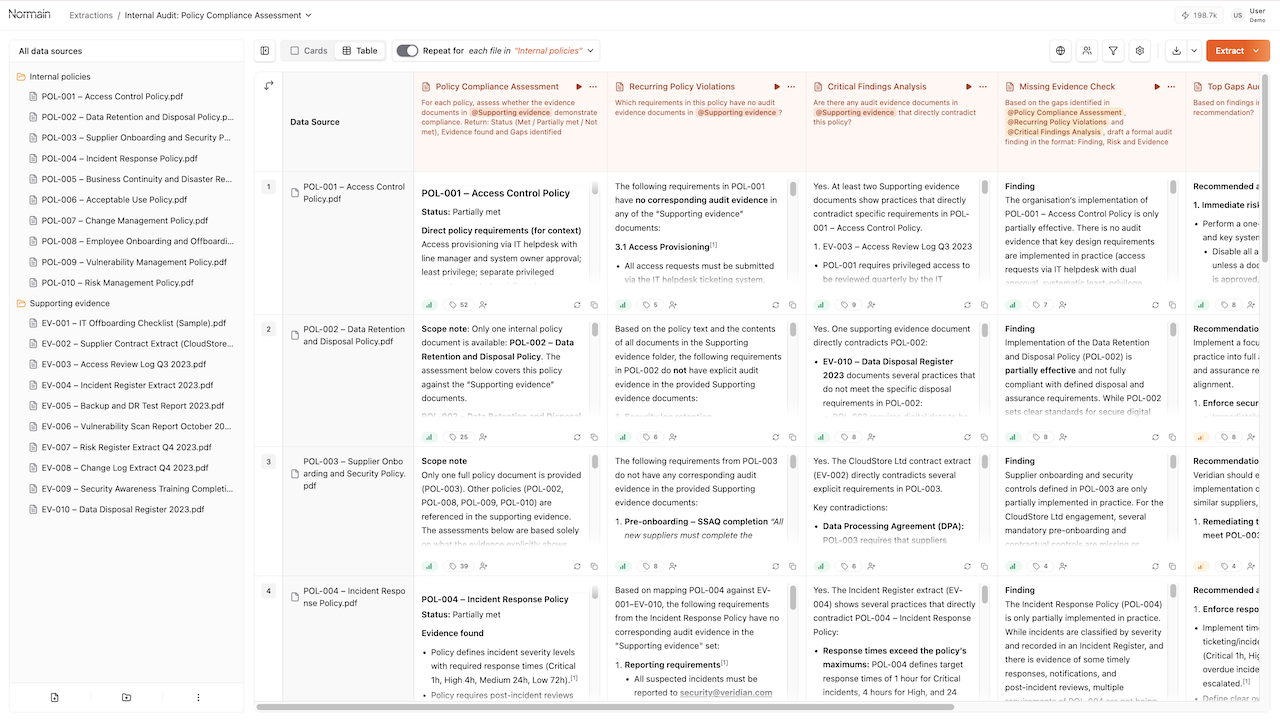Screen dimensions: 1280x720
Task: Open the share users icon in toolbar
Action: pyautogui.click(x=1087, y=50)
